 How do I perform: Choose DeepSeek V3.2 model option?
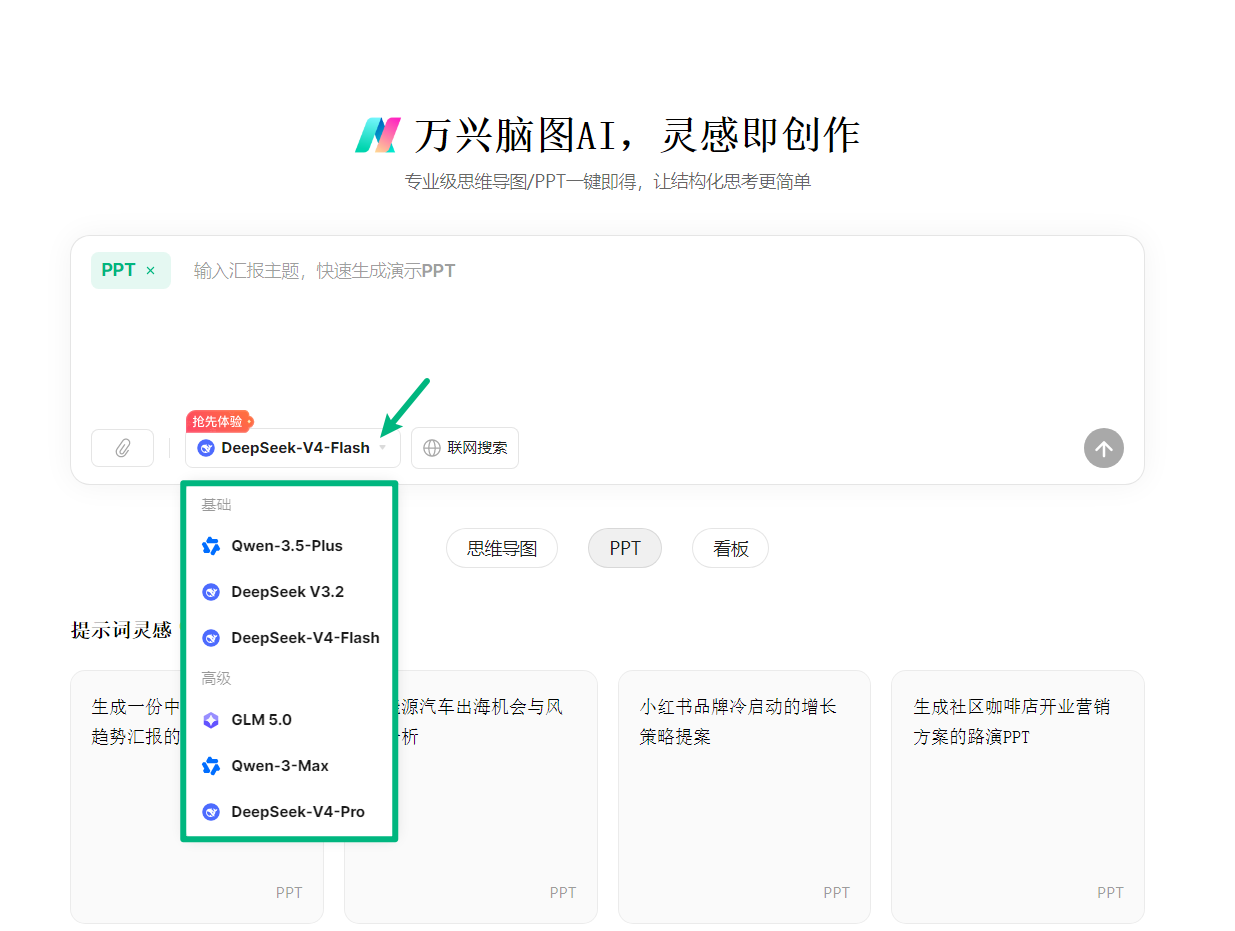(290, 592)
